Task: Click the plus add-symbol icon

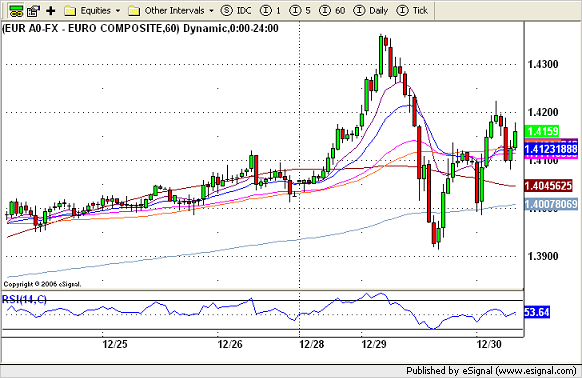Action: [51, 11]
